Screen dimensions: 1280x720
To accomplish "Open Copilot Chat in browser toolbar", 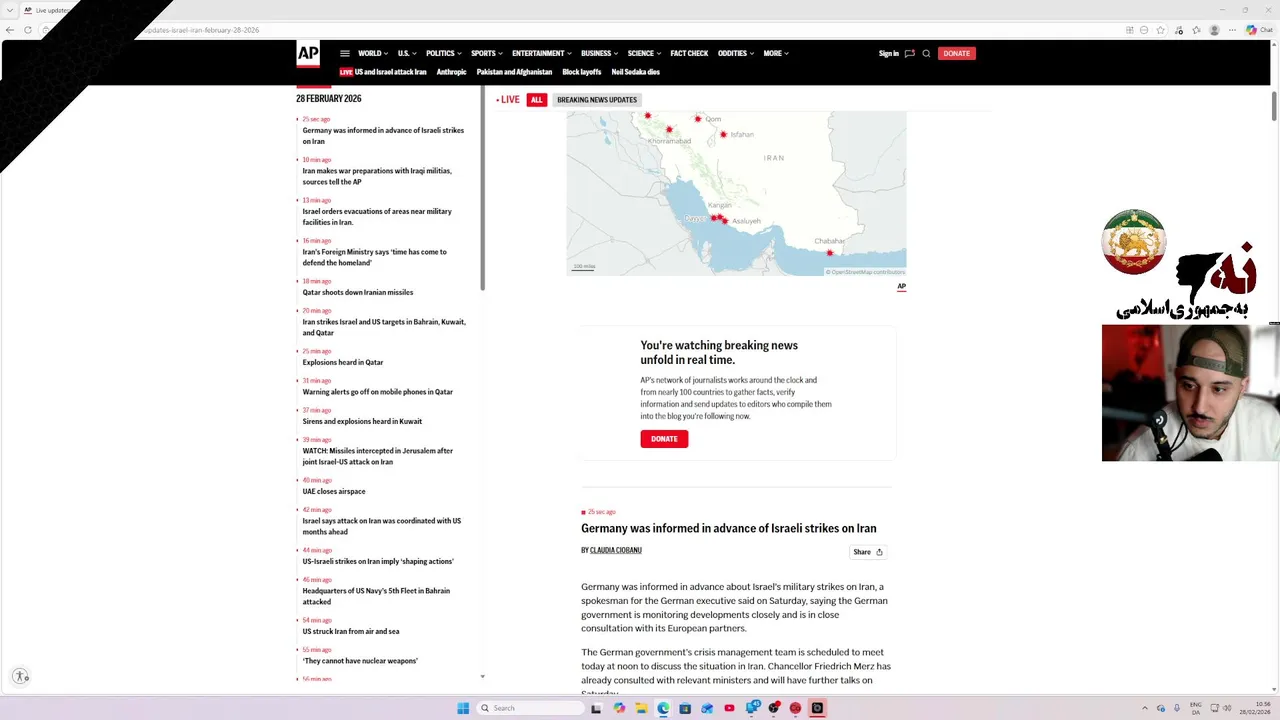I will tap(1259, 30).
